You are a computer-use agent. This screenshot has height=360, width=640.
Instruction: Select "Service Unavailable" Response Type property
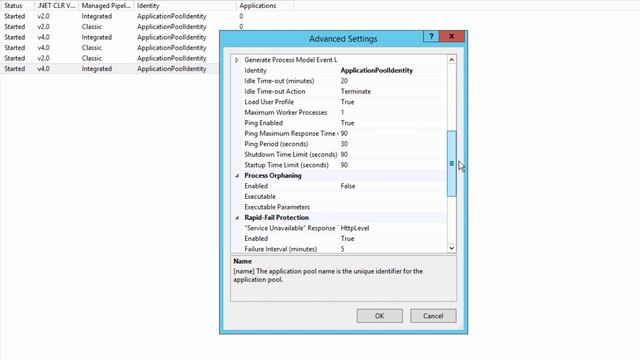pos(290,228)
